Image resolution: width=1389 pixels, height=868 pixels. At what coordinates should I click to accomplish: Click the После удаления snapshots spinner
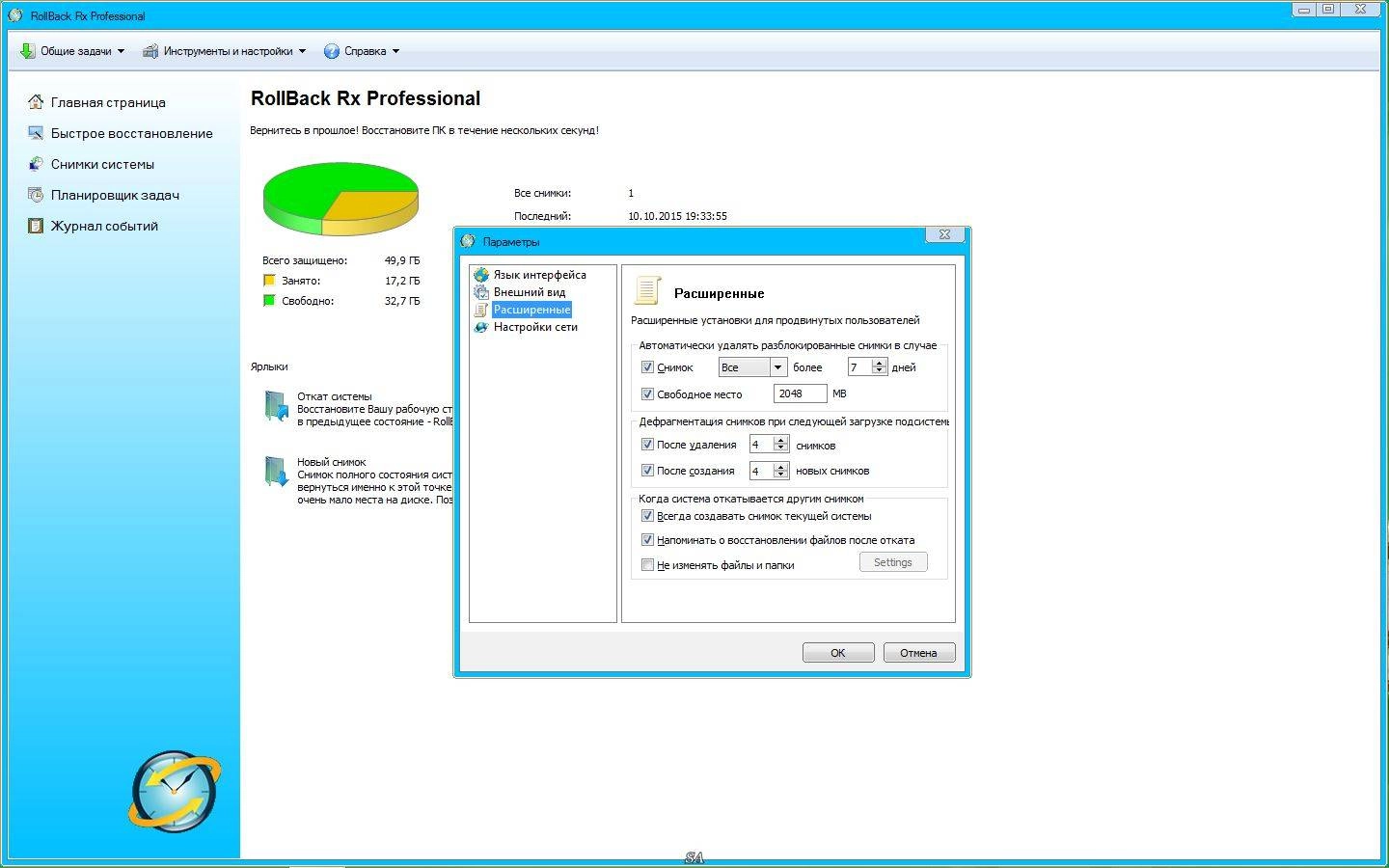point(781,445)
